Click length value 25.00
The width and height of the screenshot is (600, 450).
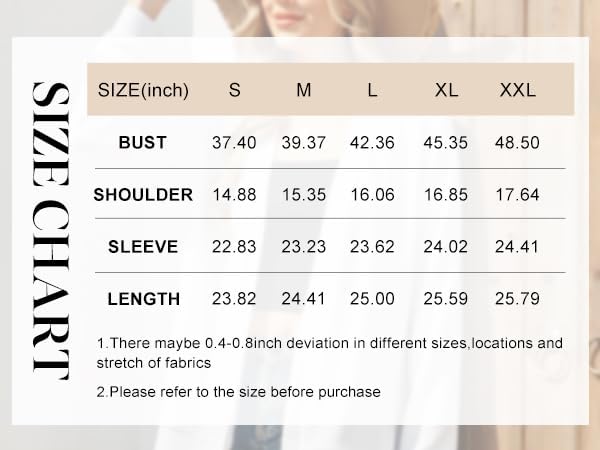click(372, 299)
